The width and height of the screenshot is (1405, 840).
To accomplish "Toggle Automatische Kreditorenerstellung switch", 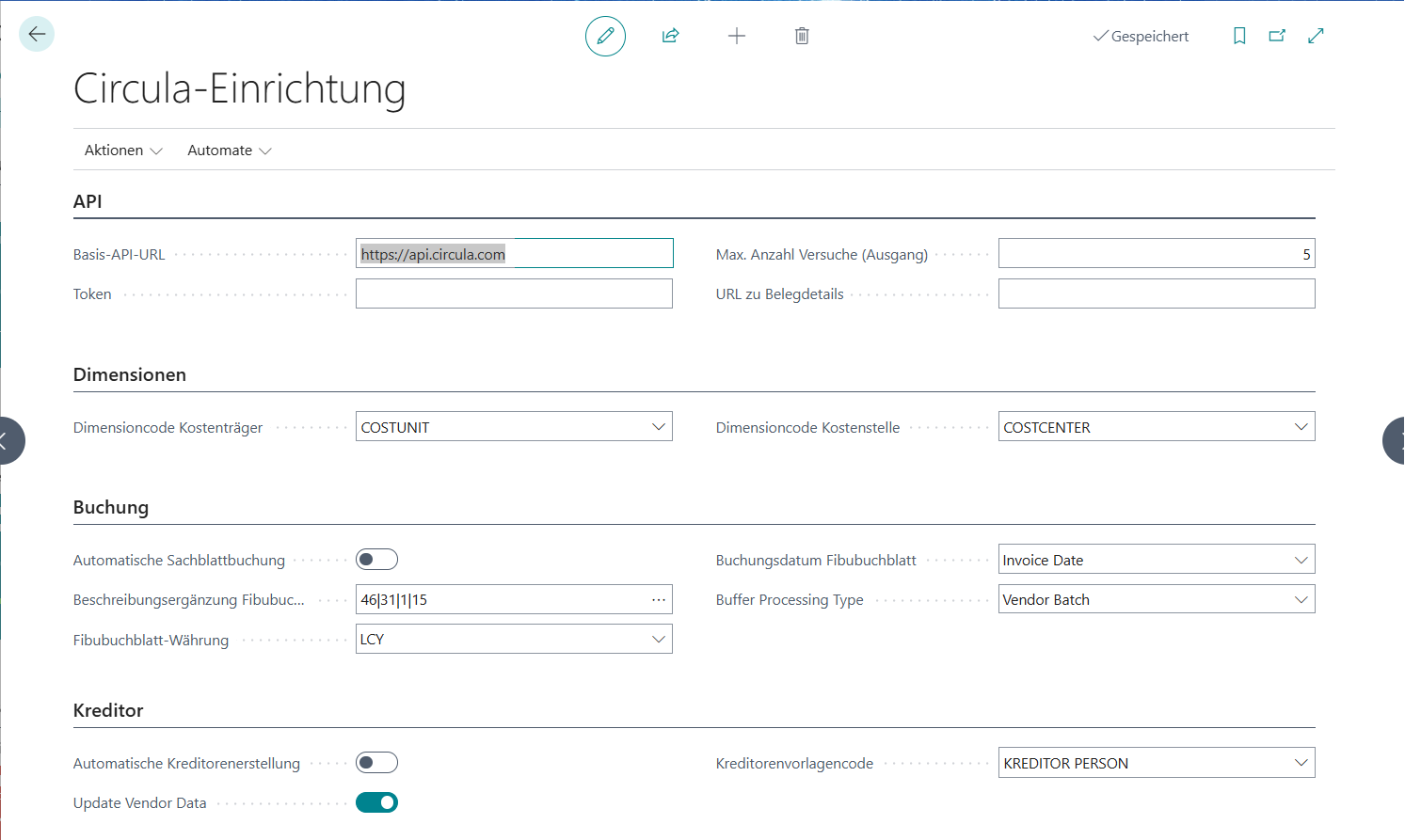I will tap(376, 763).
